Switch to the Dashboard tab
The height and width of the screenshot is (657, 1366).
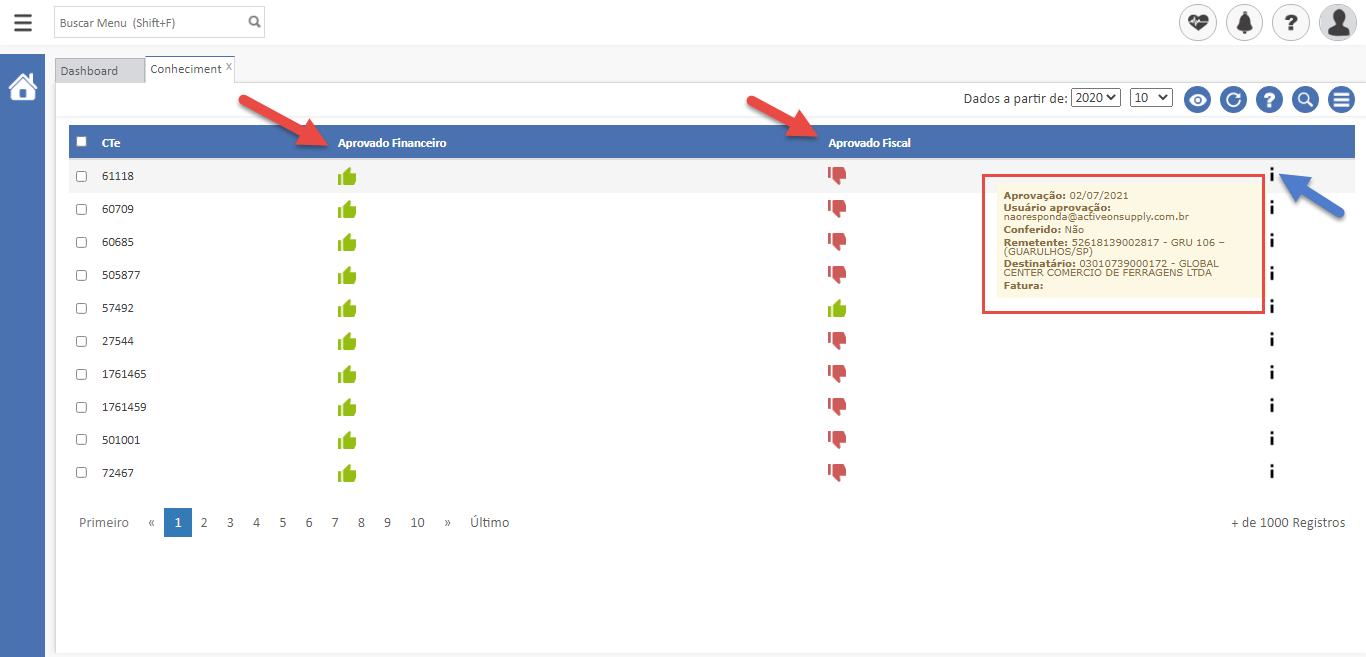(x=89, y=71)
